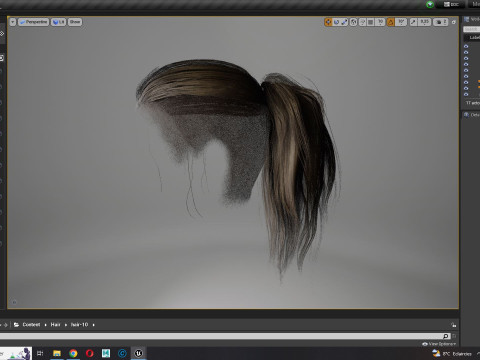Switch to Unreal Engine on the taskbar

139,353
